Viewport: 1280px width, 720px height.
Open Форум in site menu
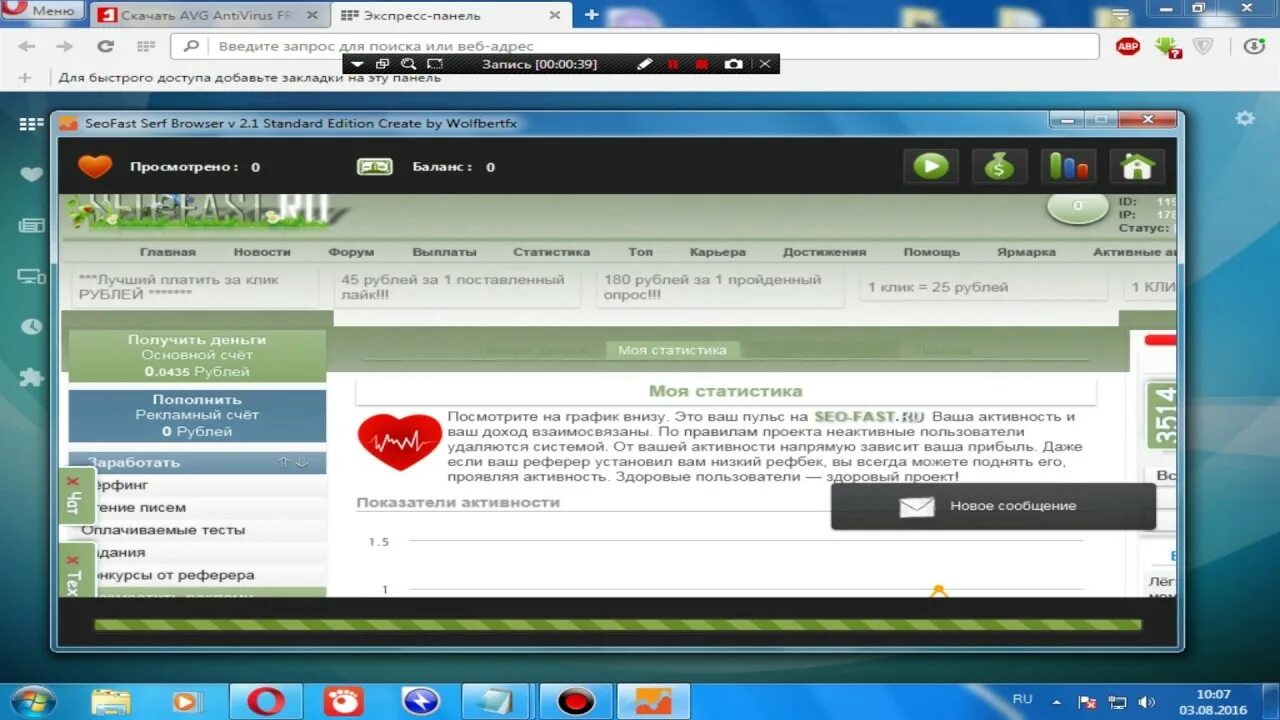click(351, 252)
